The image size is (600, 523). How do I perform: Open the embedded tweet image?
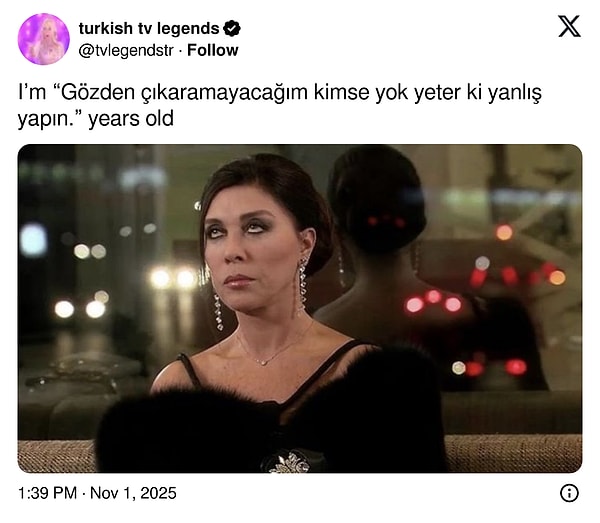(300, 308)
